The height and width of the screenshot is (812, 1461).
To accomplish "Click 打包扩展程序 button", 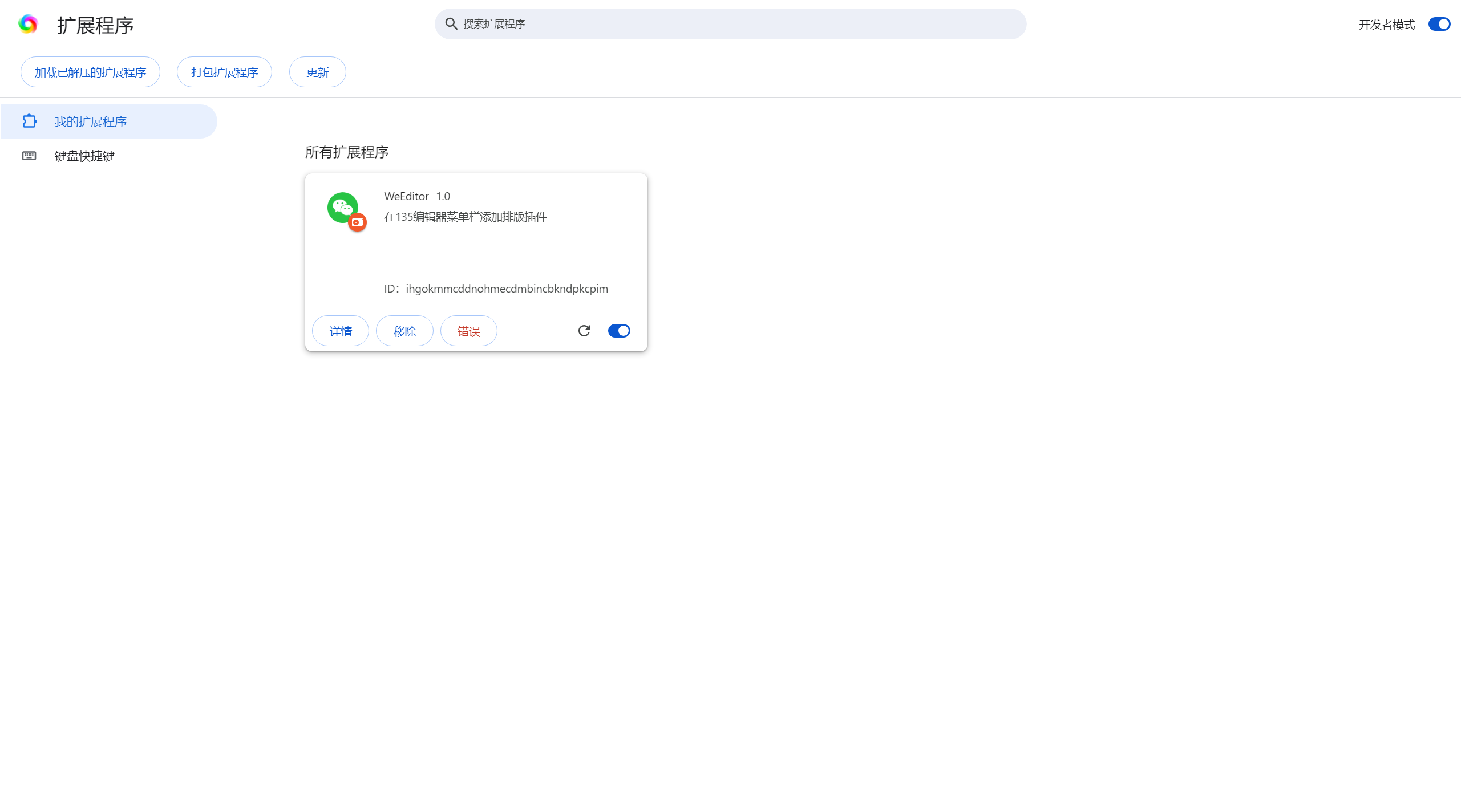I will [x=224, y=72].
